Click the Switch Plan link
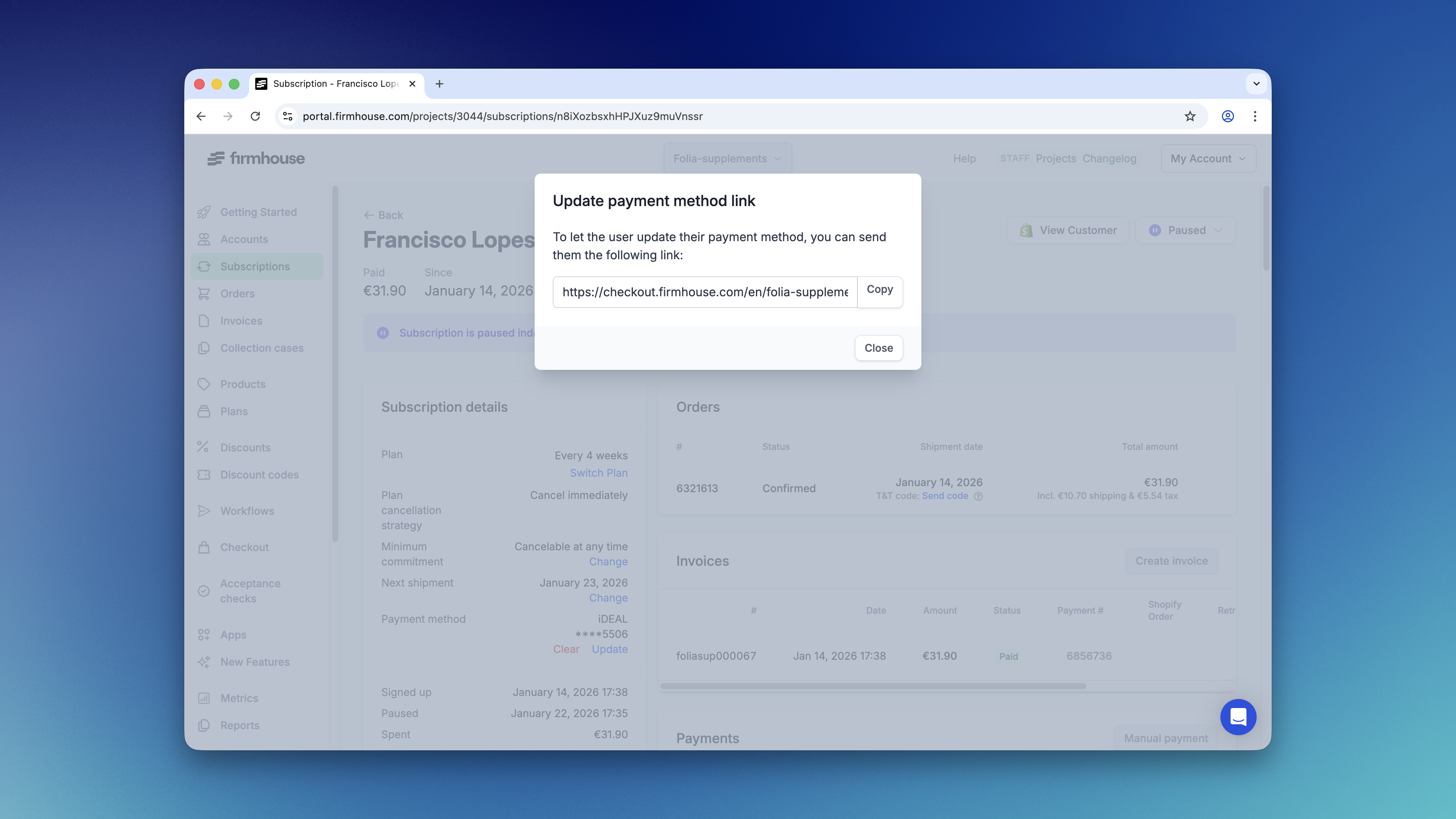This screenshot has width=1456, height=819. pyautogui.click(x=598, y=473)
